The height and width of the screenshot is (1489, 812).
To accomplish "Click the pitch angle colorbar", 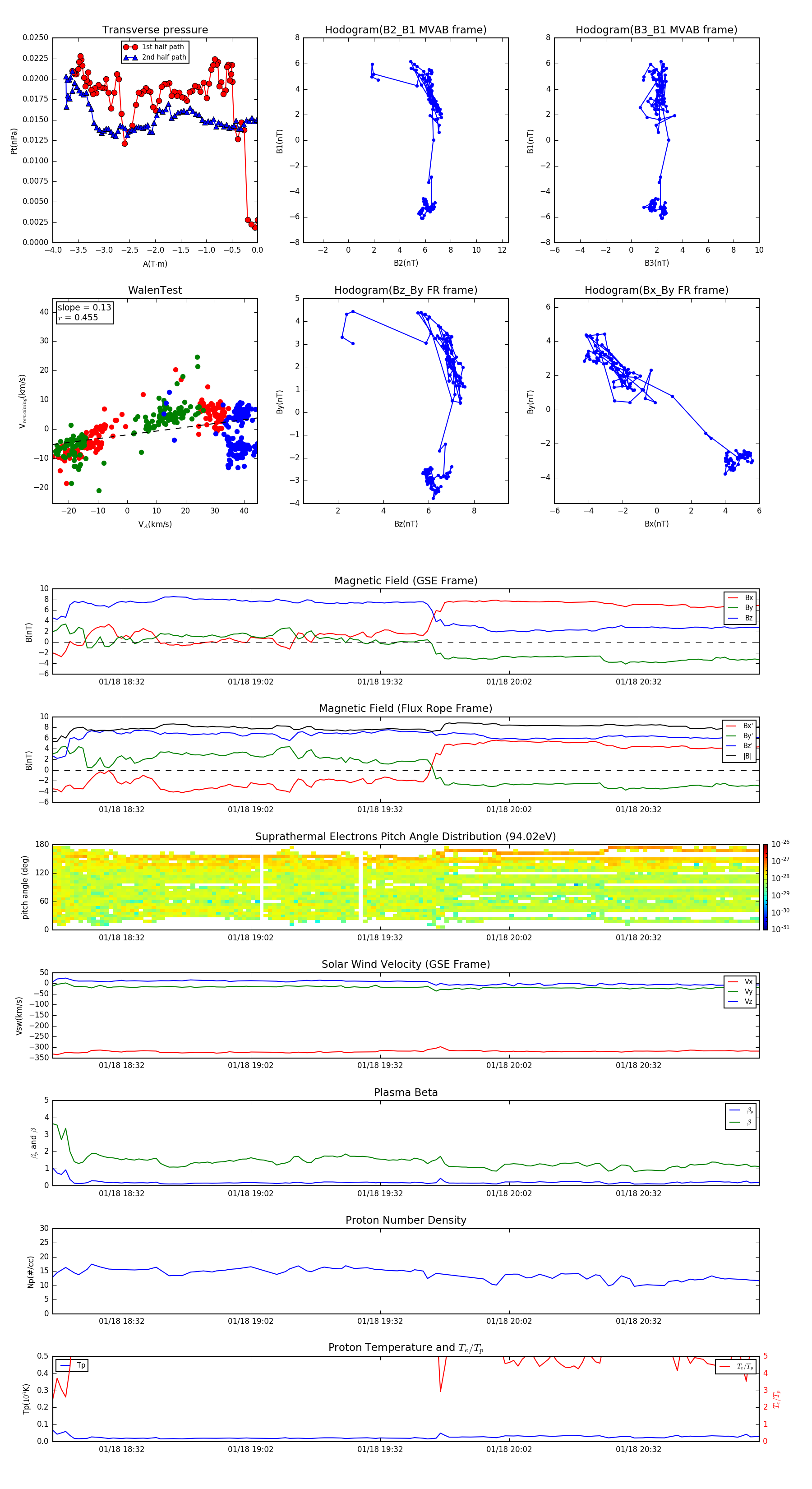I will [x=765, y=887].
